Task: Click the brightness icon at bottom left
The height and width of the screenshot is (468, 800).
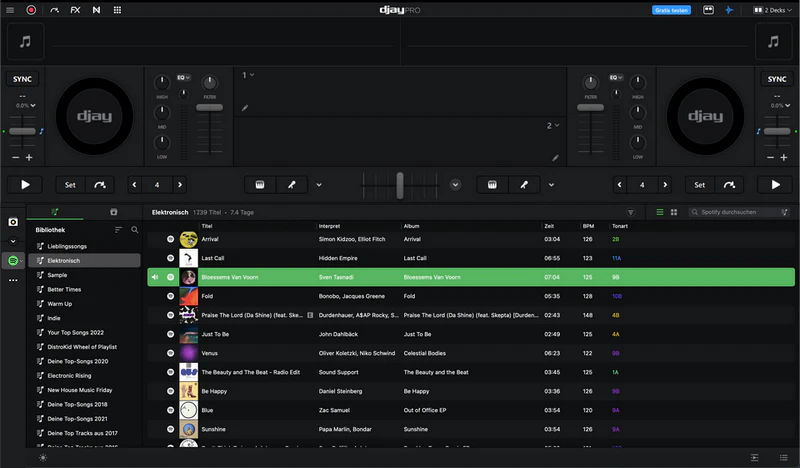Action: point(43,457)
